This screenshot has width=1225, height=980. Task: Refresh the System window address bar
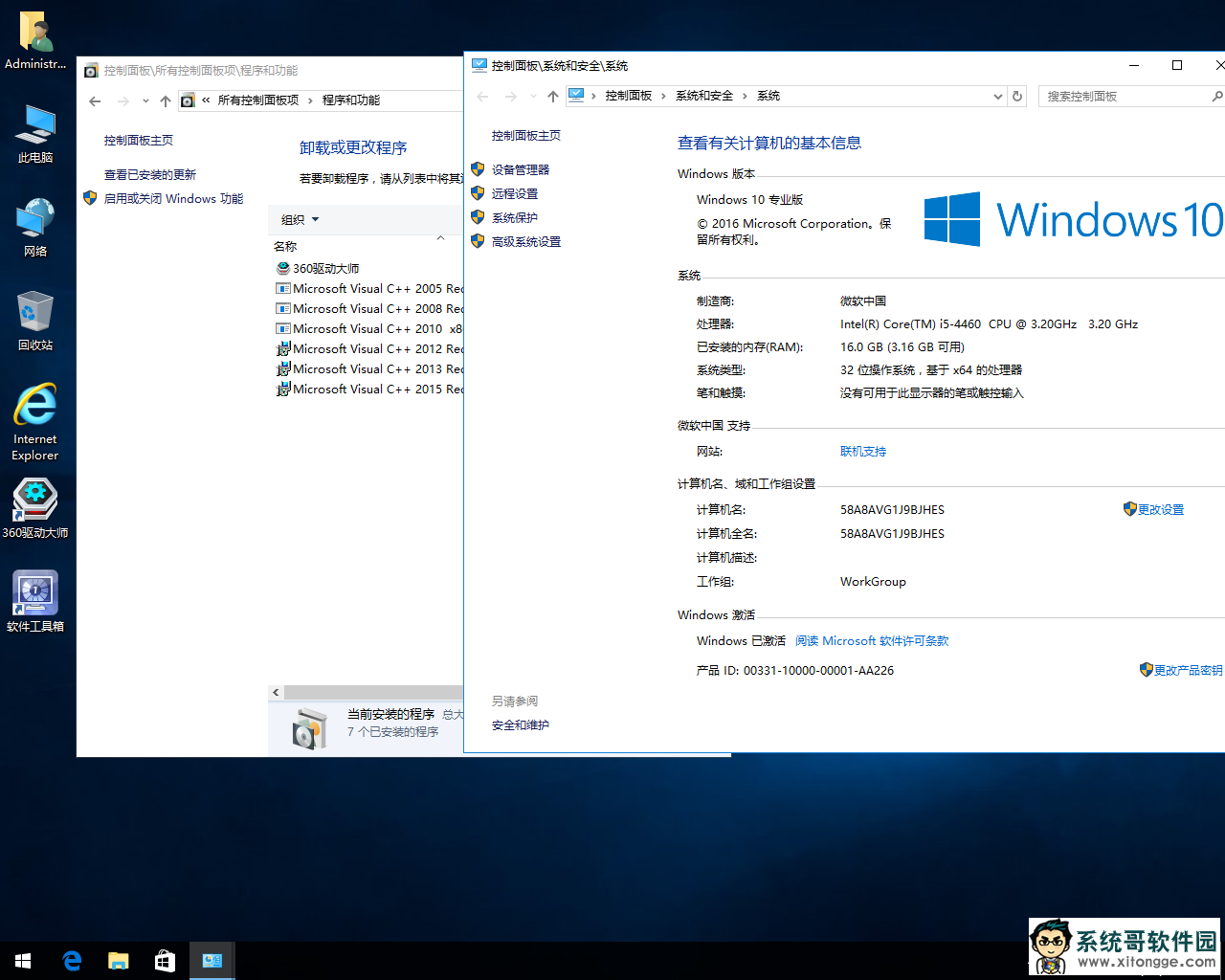(1017, 96)
